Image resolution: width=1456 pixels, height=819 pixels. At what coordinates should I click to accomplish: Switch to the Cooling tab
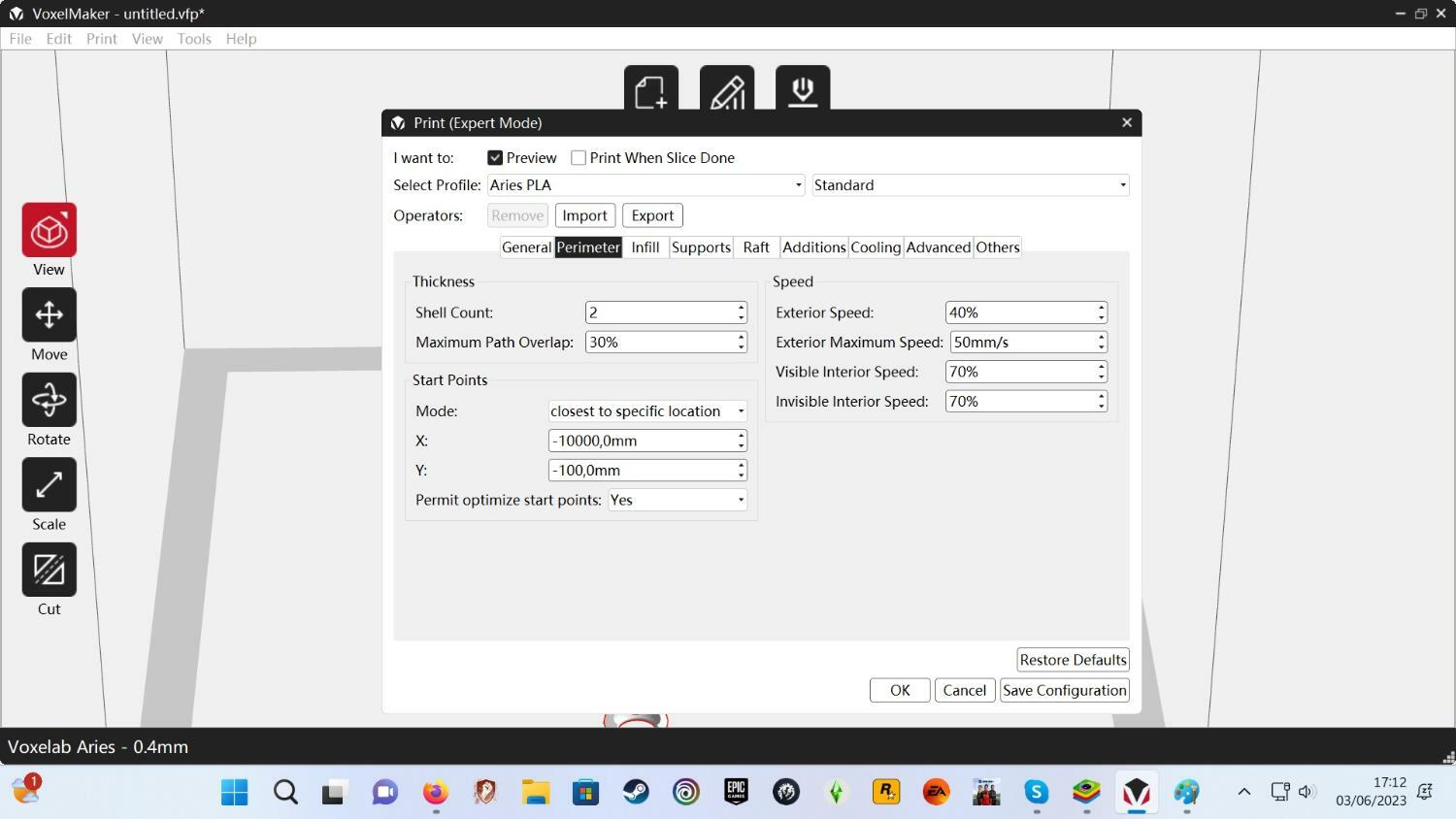tap(876, 247)
